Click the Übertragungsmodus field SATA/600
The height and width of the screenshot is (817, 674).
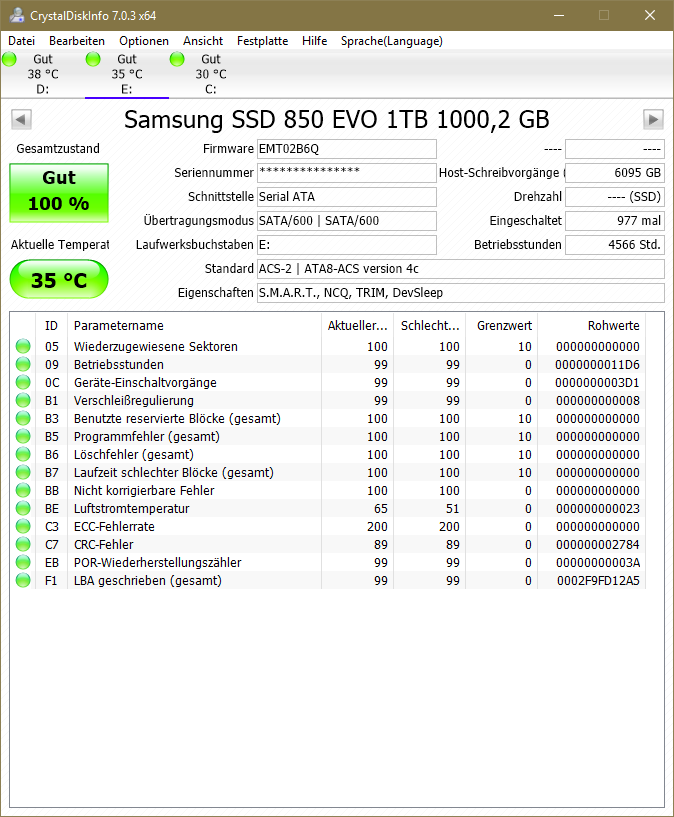coord(346,221)
